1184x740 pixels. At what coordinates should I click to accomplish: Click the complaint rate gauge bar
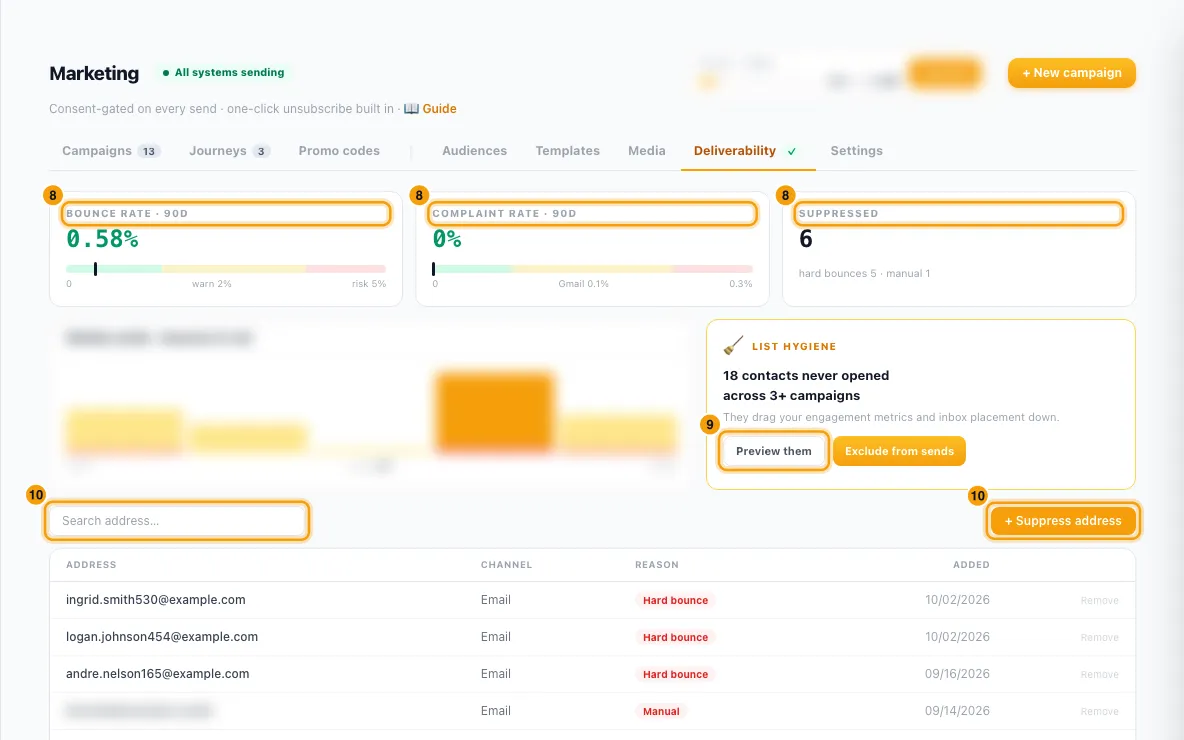(592, 269)
